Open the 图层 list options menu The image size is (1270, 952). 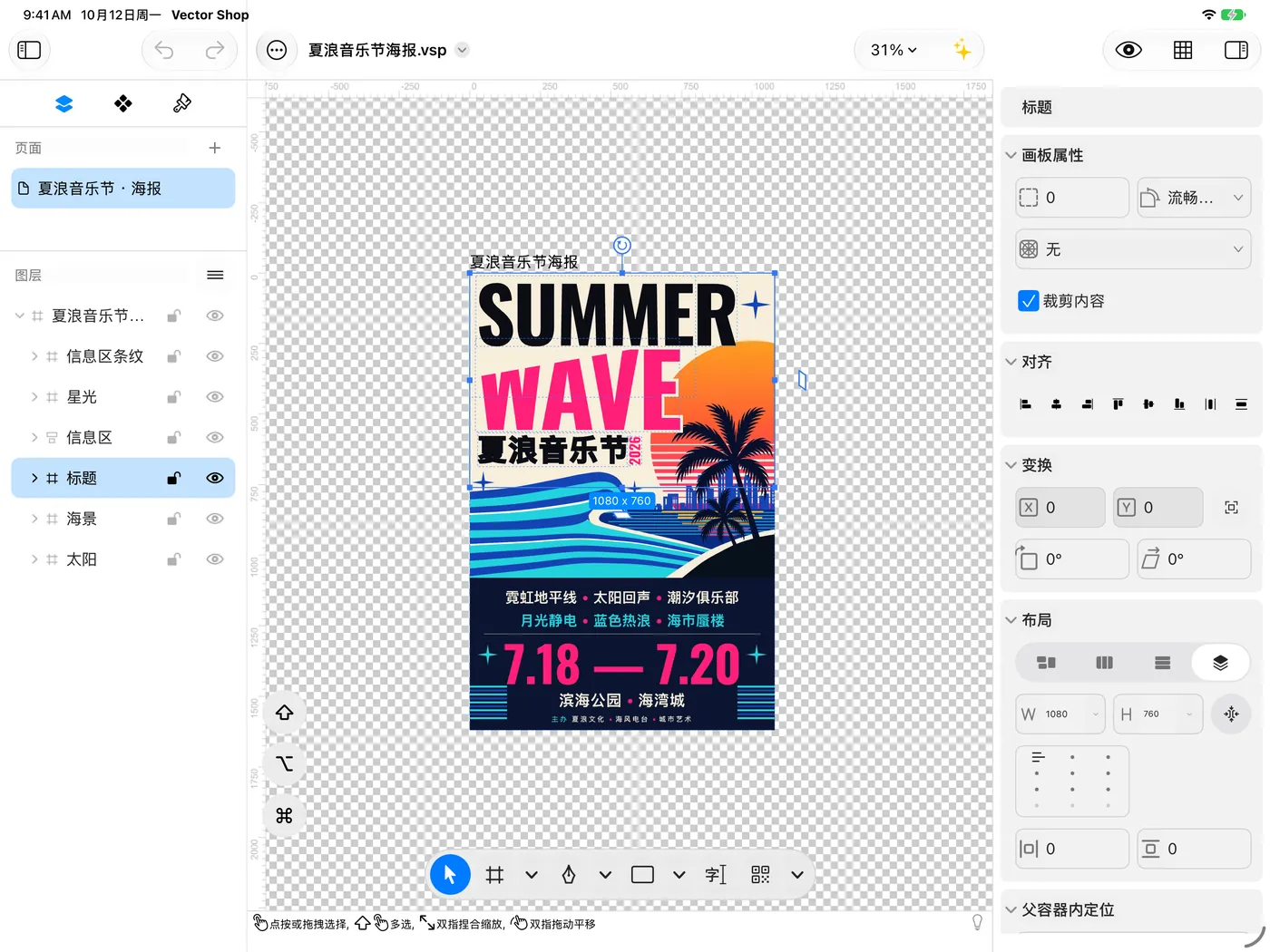pyautogui.click(x=215, y=275)
